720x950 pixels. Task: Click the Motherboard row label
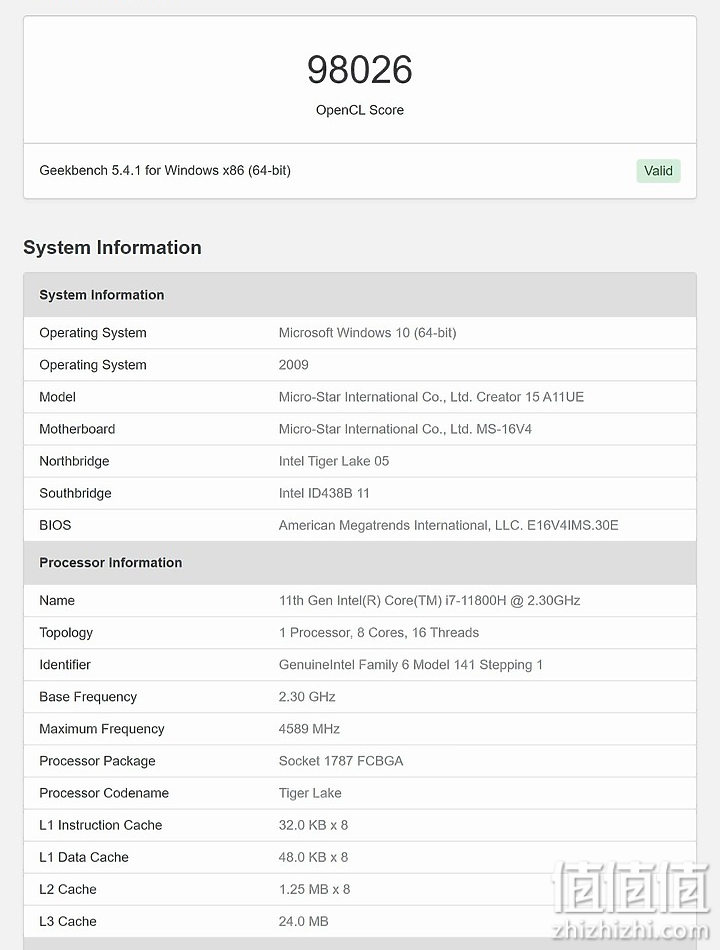[x=77, y=429]
